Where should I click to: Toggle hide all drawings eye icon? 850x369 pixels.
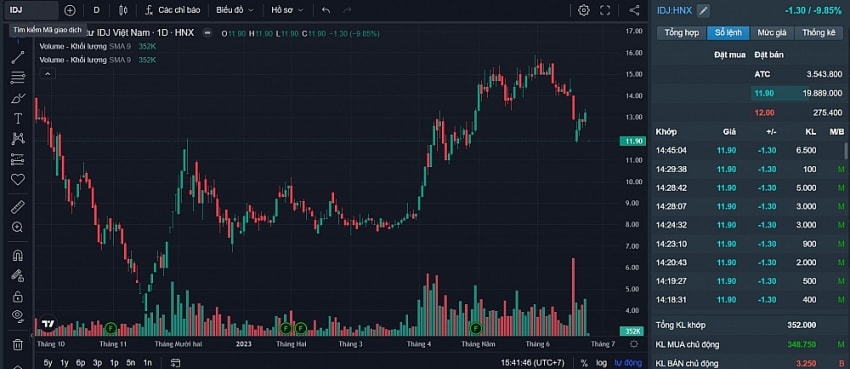tap(18, 316)
